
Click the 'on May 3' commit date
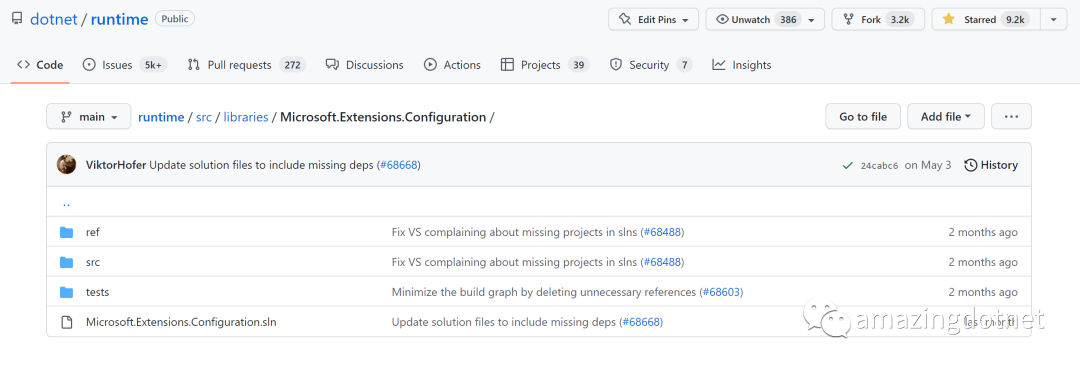928,165
